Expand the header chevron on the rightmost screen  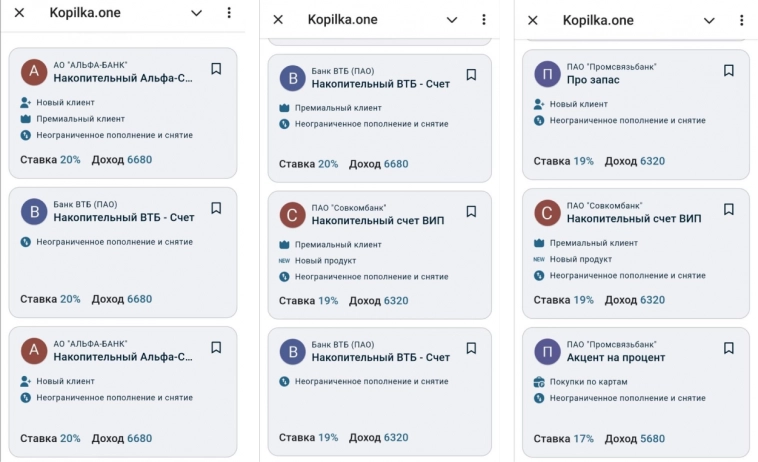click(709, 20)
